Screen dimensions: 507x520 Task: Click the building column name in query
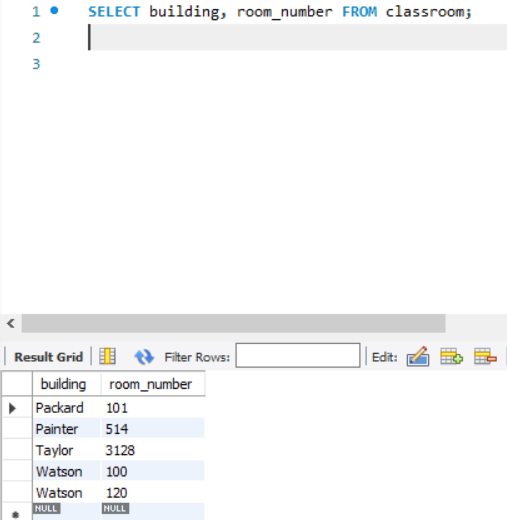point(184,12)
